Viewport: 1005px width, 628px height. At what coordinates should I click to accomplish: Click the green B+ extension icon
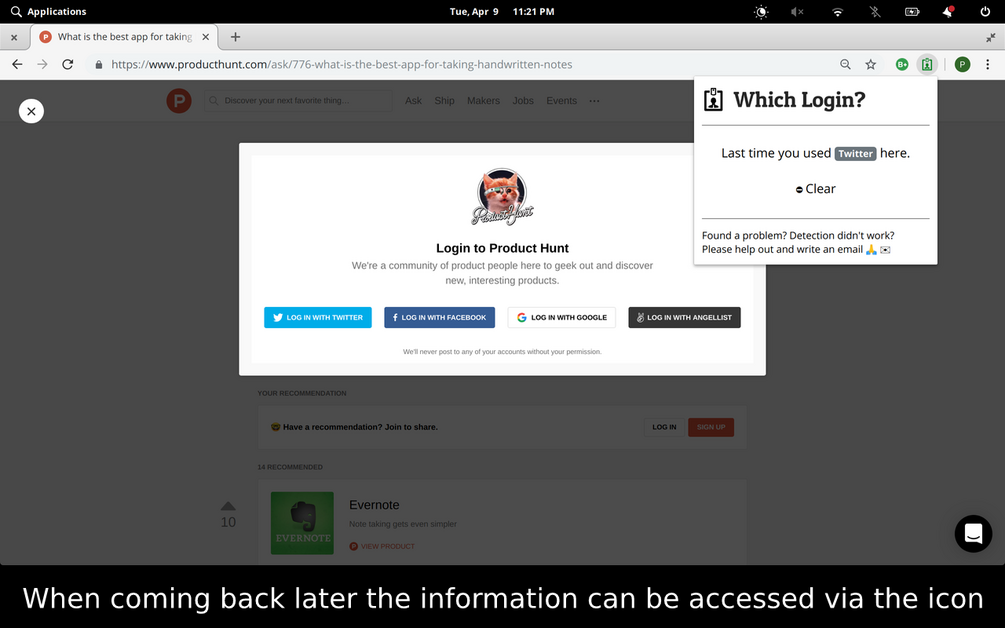pos(902,64)
